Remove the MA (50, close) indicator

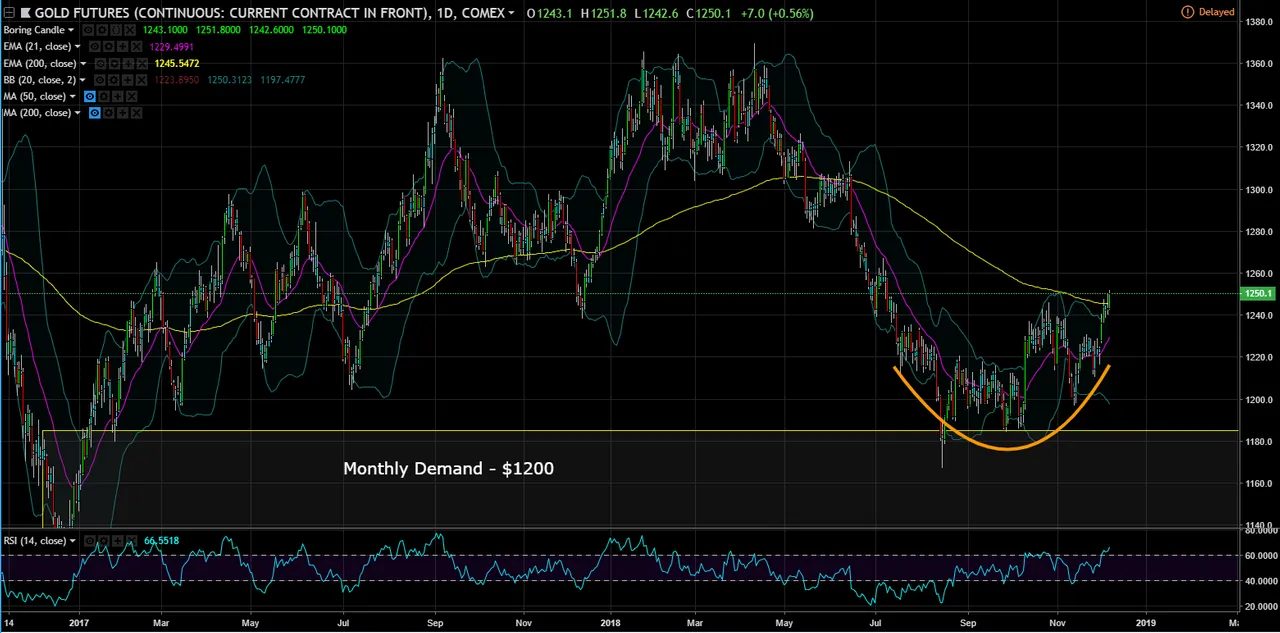pyautogui.click(x=132, y=96)
